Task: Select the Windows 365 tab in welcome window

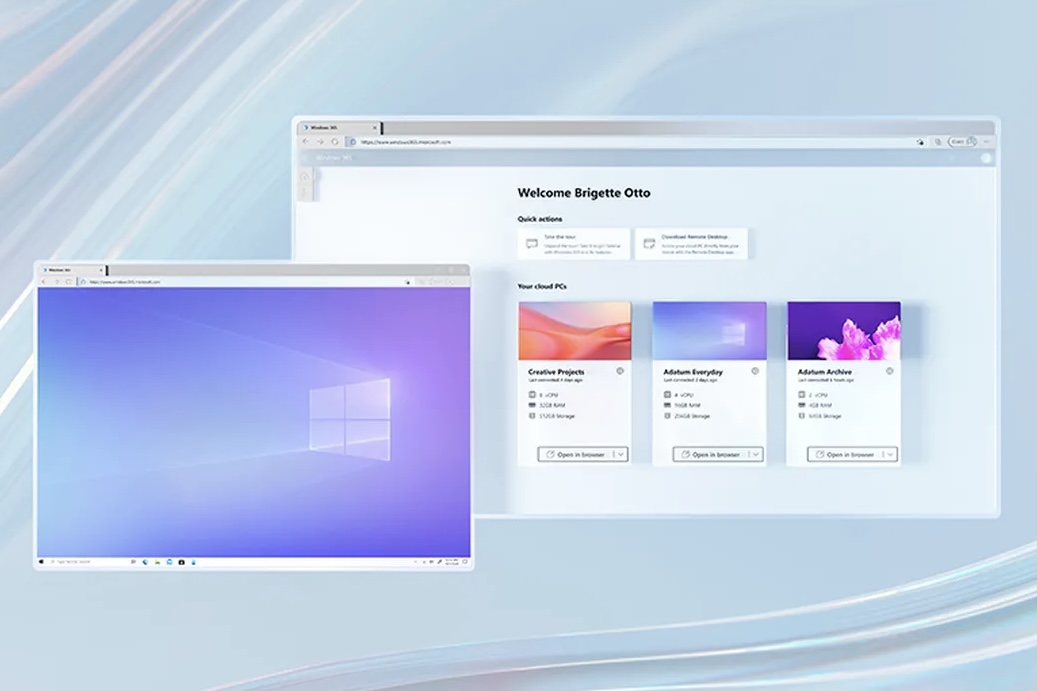Action: click(x=337, y=127)
